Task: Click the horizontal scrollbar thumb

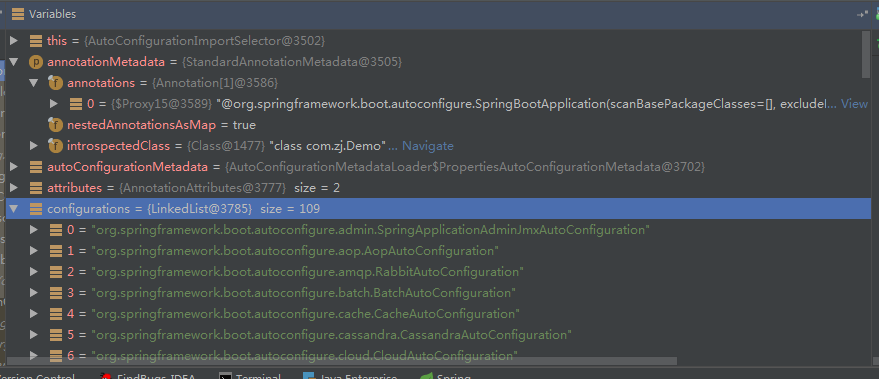Action: [341, 361]
